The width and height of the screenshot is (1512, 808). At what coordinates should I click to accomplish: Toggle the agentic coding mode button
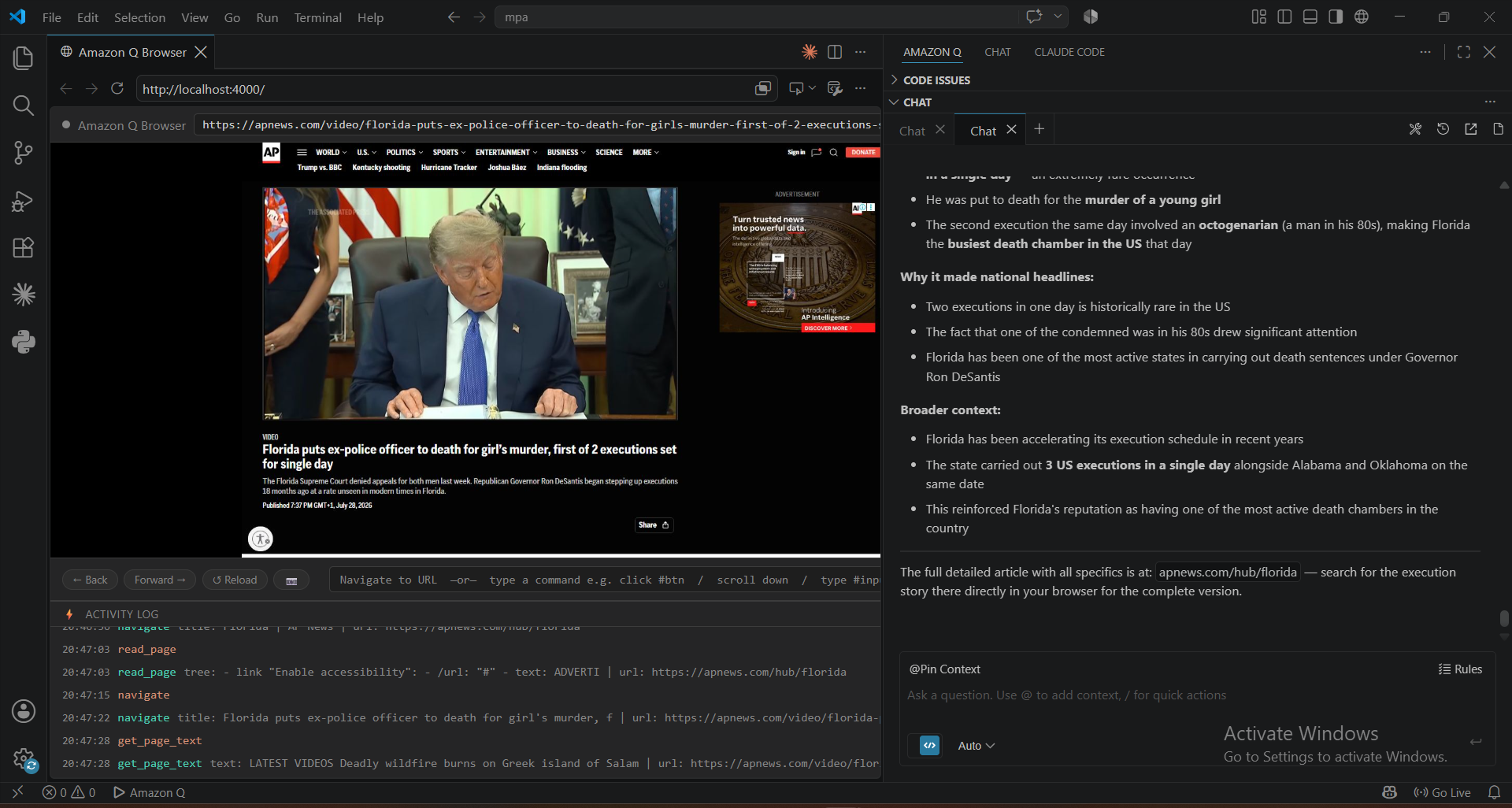click(x=929, y=745)
